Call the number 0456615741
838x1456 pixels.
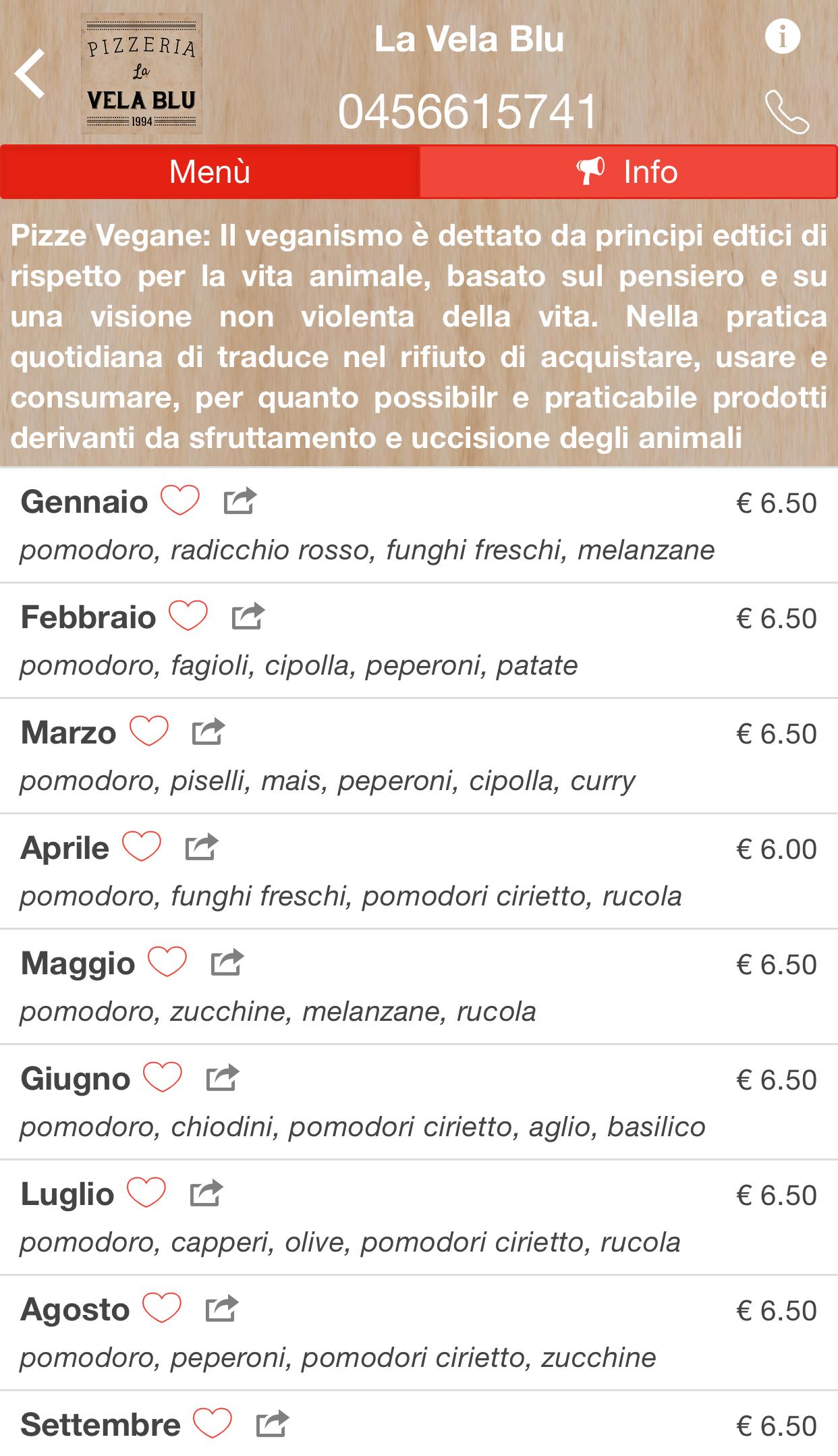pos(468,111)
